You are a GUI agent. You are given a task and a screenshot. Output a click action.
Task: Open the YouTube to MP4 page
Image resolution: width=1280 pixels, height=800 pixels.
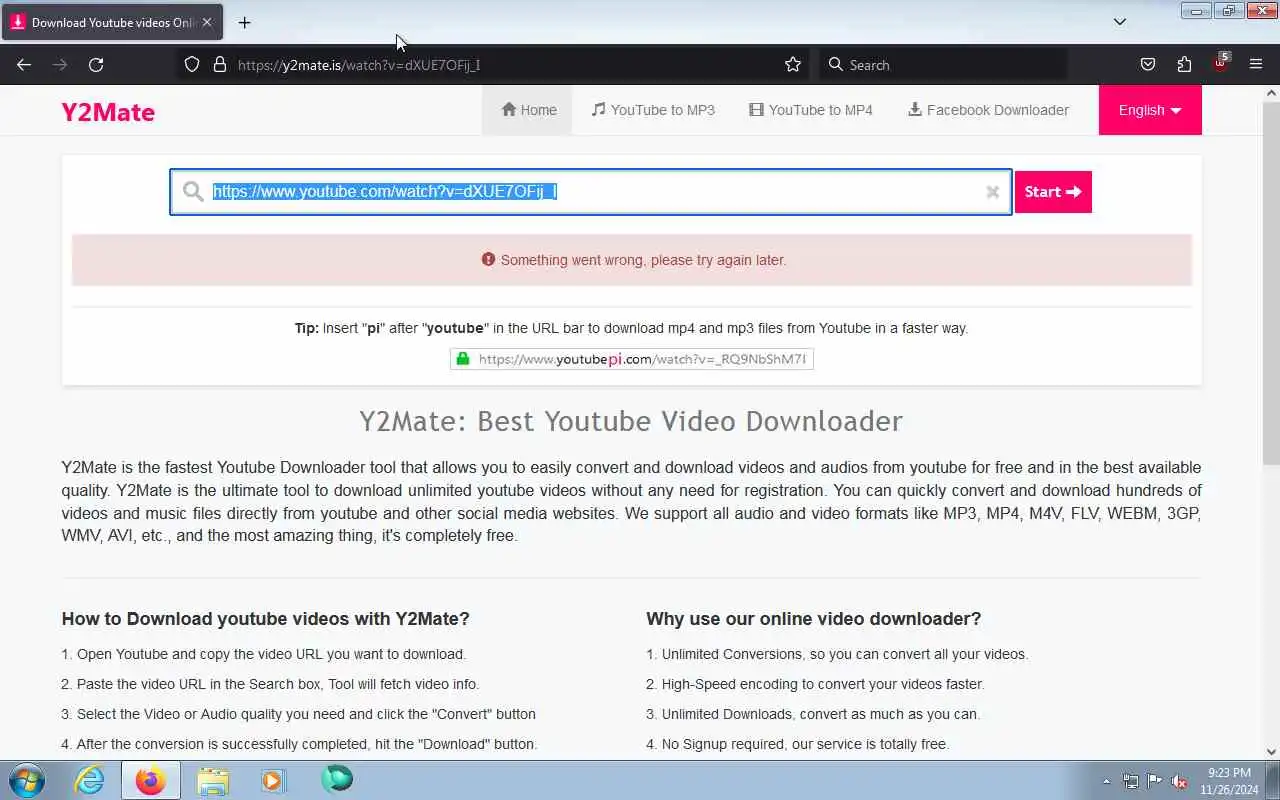811,110
